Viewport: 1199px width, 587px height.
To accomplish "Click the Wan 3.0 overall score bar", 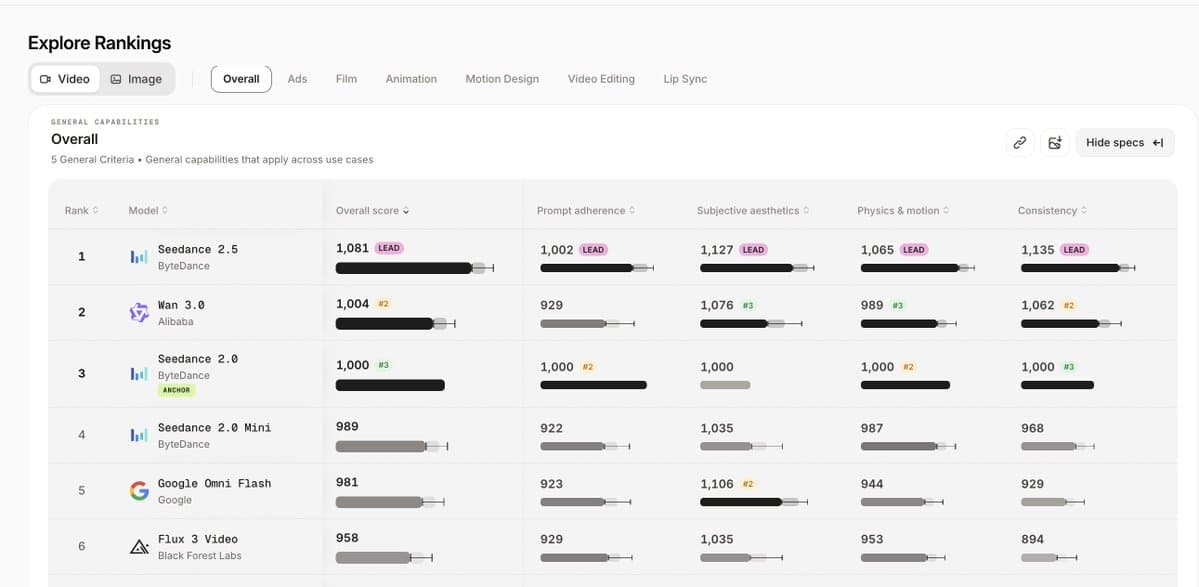I will click(395, 323).
